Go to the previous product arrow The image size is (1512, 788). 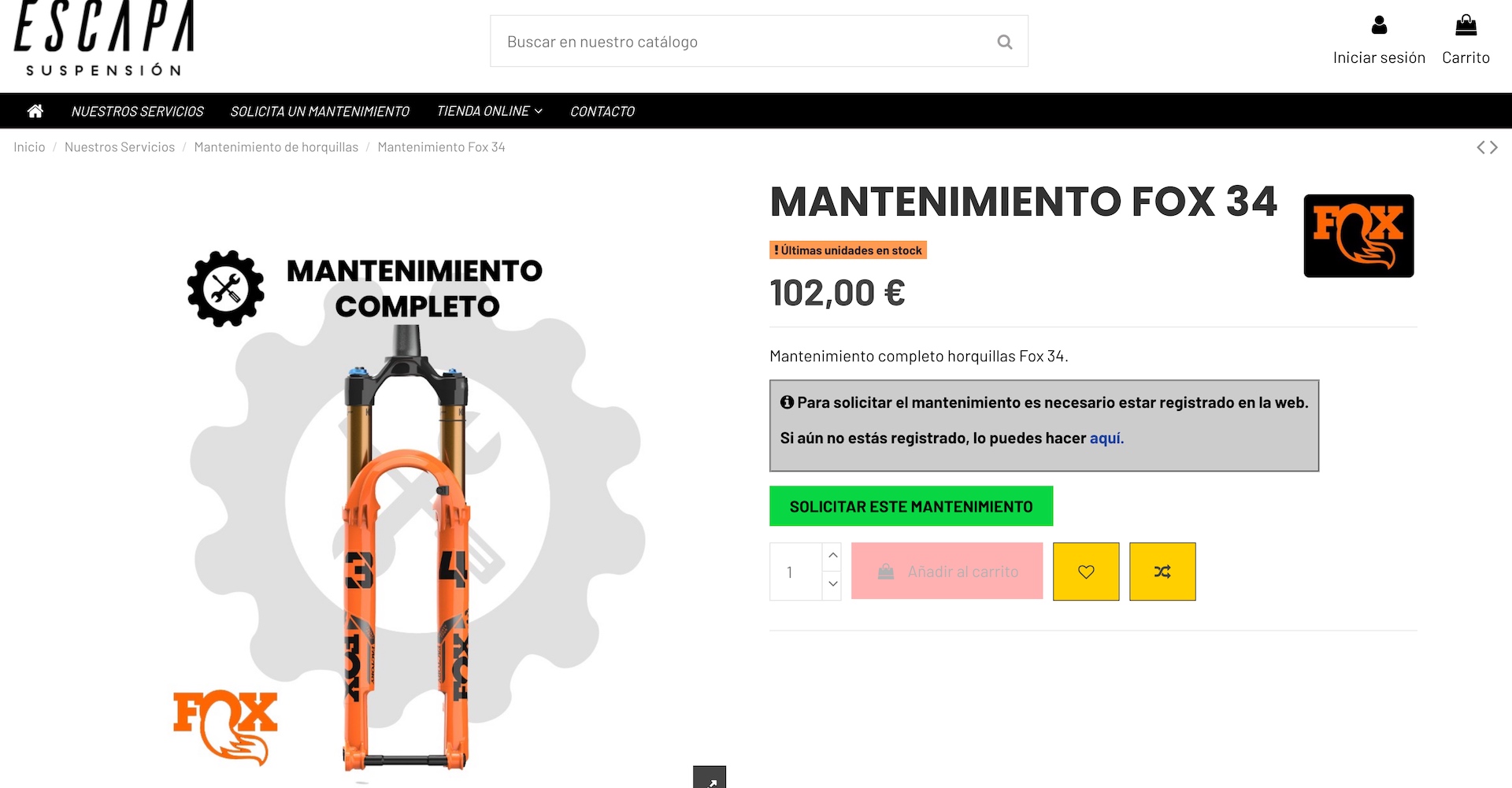[x=1481, y=147]
